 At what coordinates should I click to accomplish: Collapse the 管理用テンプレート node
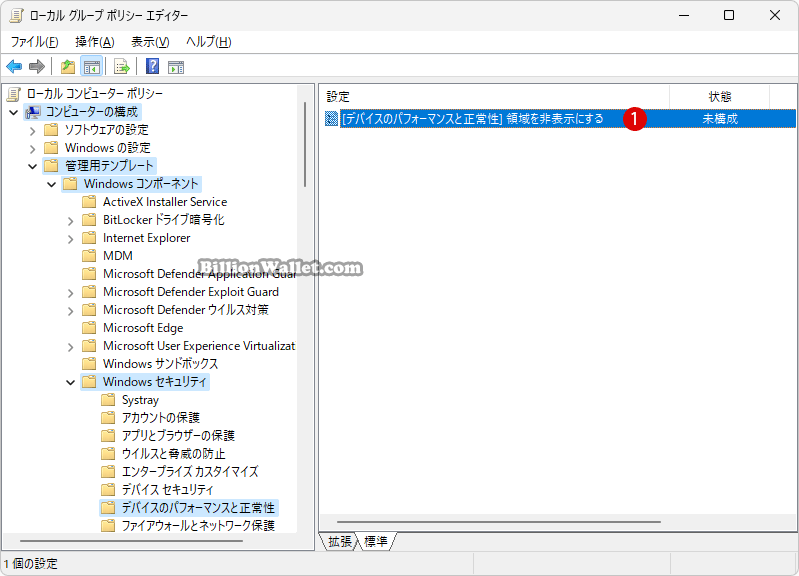pos(33,166)
